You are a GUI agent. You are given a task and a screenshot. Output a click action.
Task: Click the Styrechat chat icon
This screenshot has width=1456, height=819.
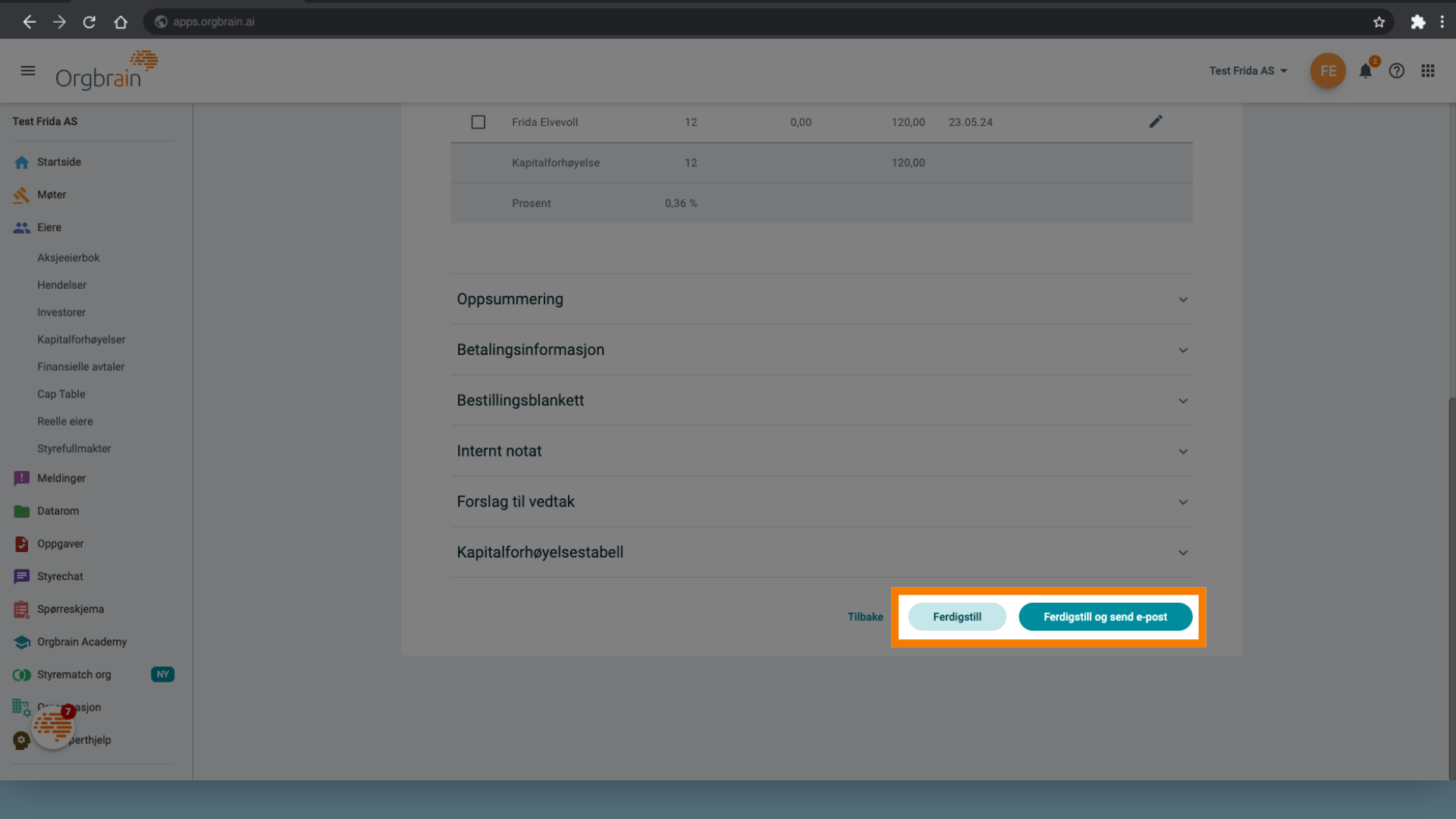click(x=21, y=576)
